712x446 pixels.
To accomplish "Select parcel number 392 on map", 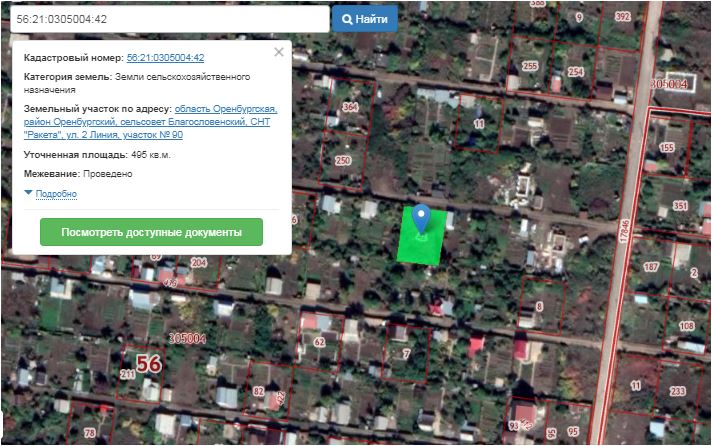I will (622, 17).
